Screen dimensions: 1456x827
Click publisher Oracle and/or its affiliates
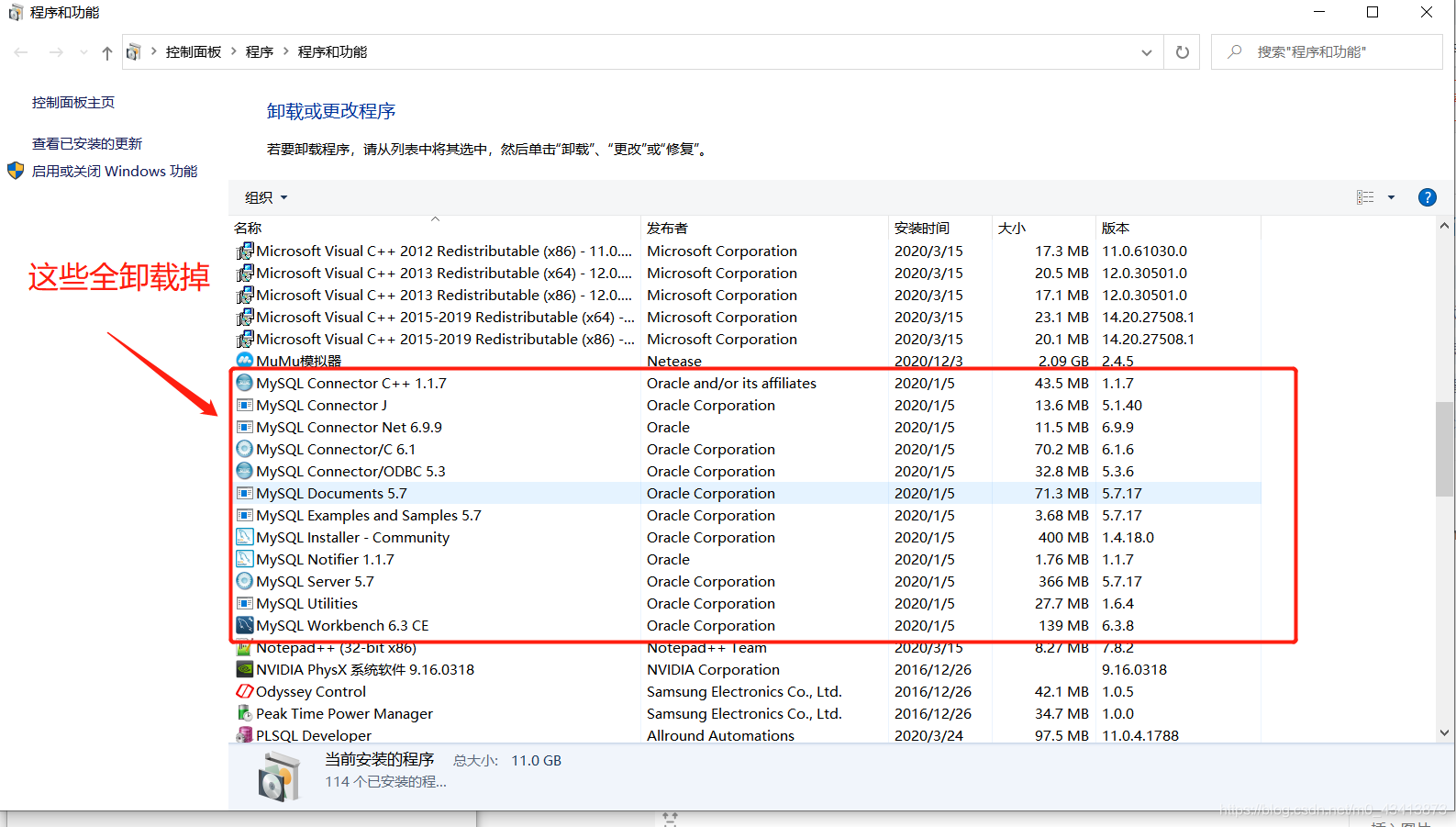(731, 383)
